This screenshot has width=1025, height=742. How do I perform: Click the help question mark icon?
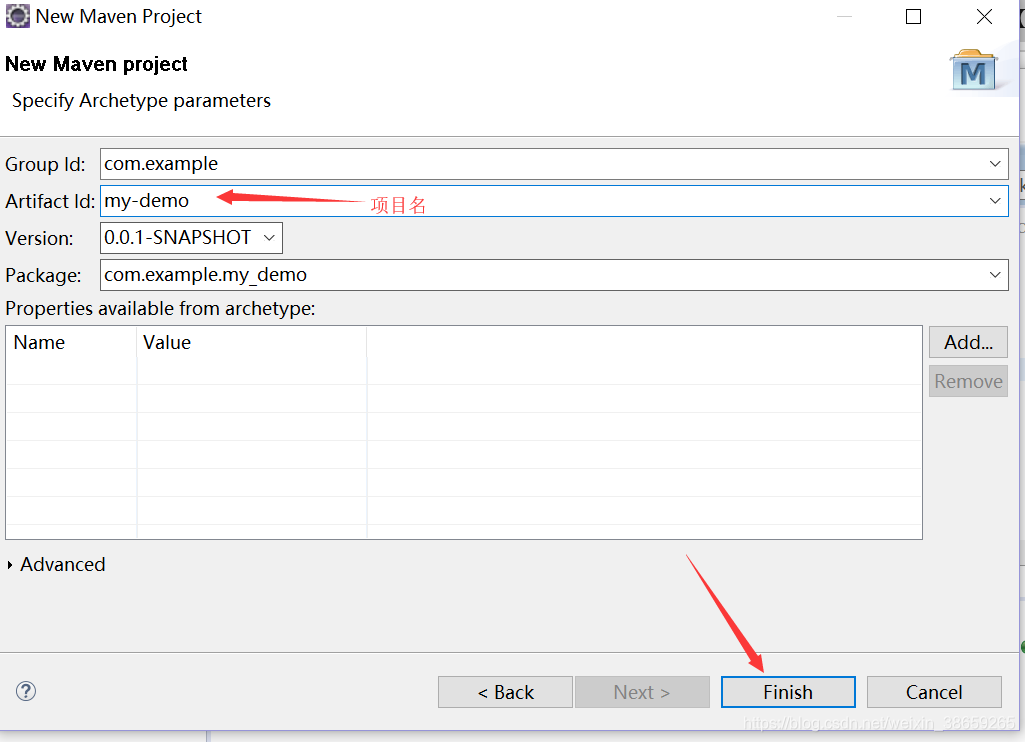click(26, 691)
